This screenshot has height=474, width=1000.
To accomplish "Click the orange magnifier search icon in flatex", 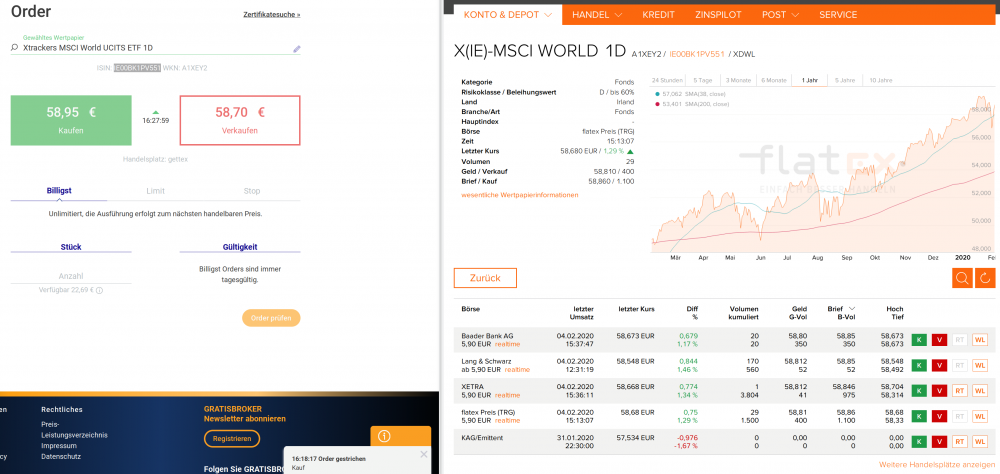I will pos(962,278).
